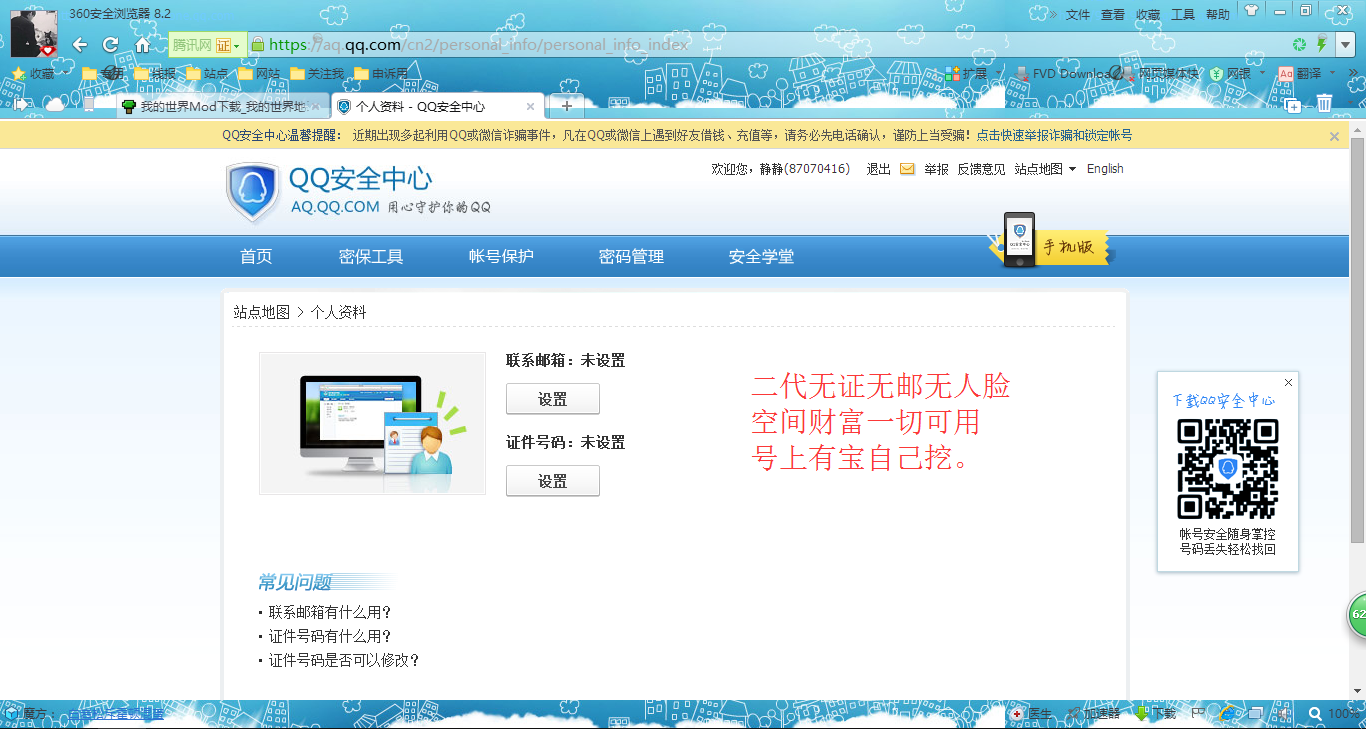Open the mail envelope icon

(908, 169)
